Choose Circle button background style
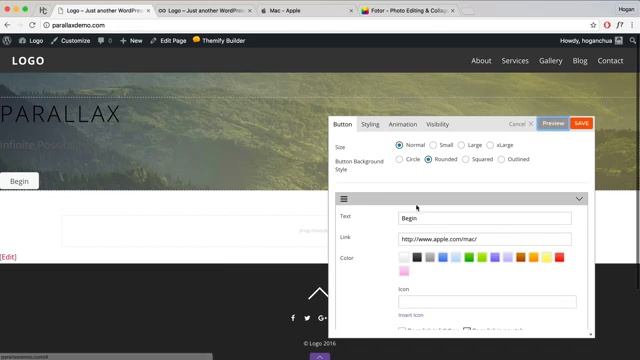Viewport: 640px width, 360px height. 399,159
